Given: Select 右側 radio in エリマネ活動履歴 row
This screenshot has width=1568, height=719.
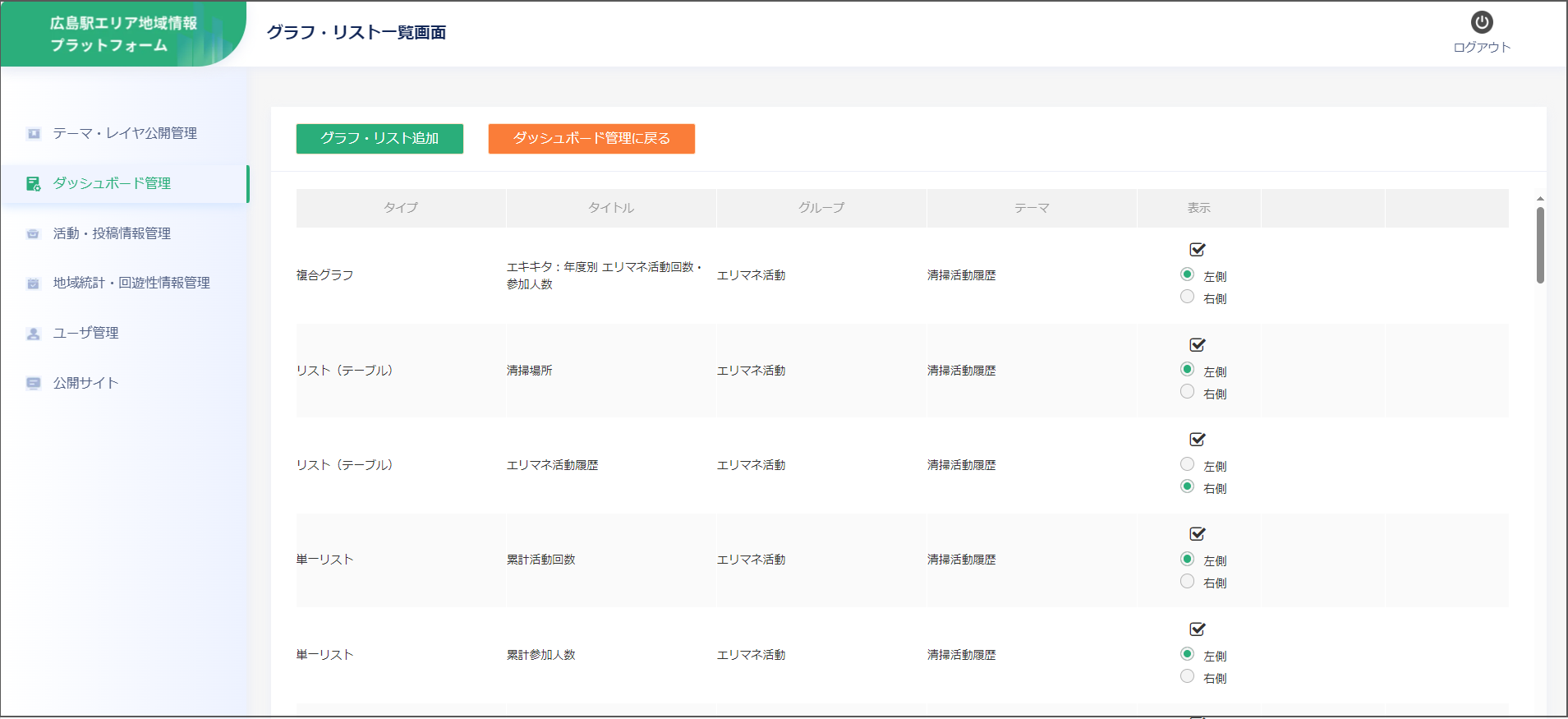Looking at the screenshot, I should tap(1187, 486).
